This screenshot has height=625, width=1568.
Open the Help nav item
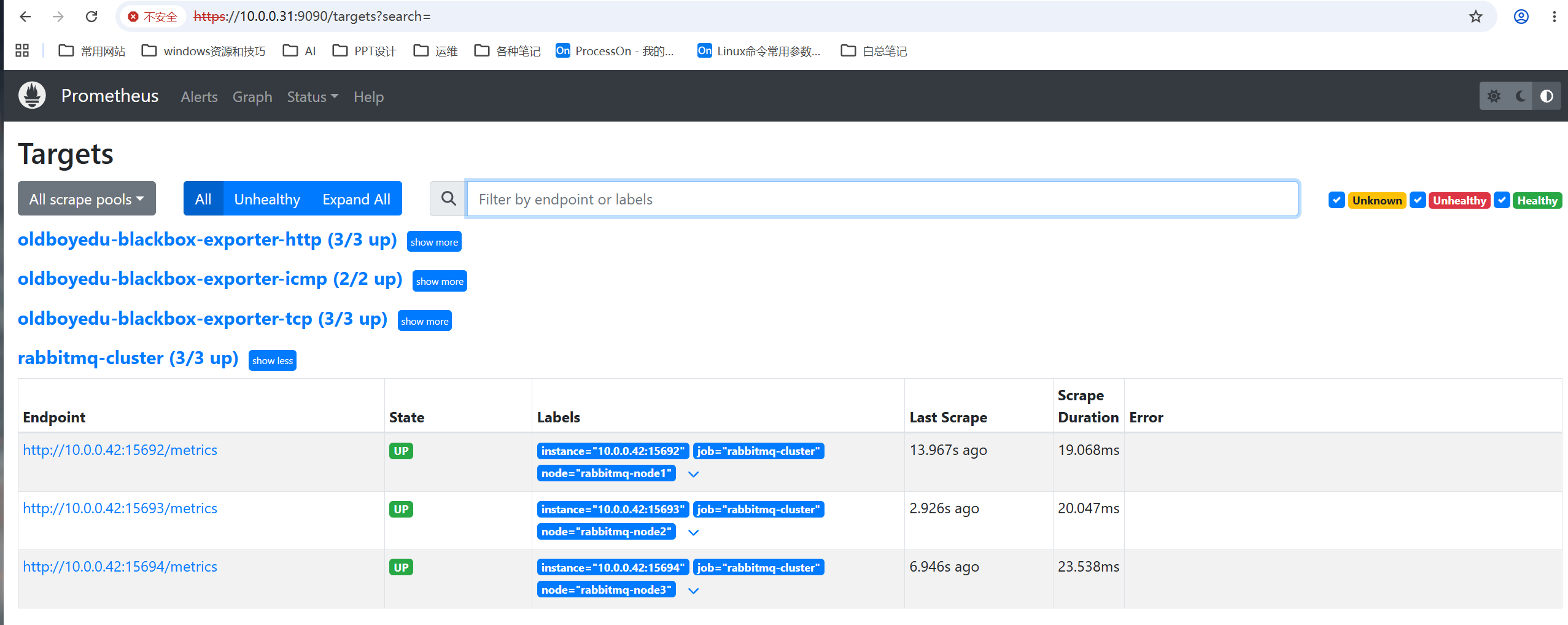pyautogui.click(x=368, y=96)
